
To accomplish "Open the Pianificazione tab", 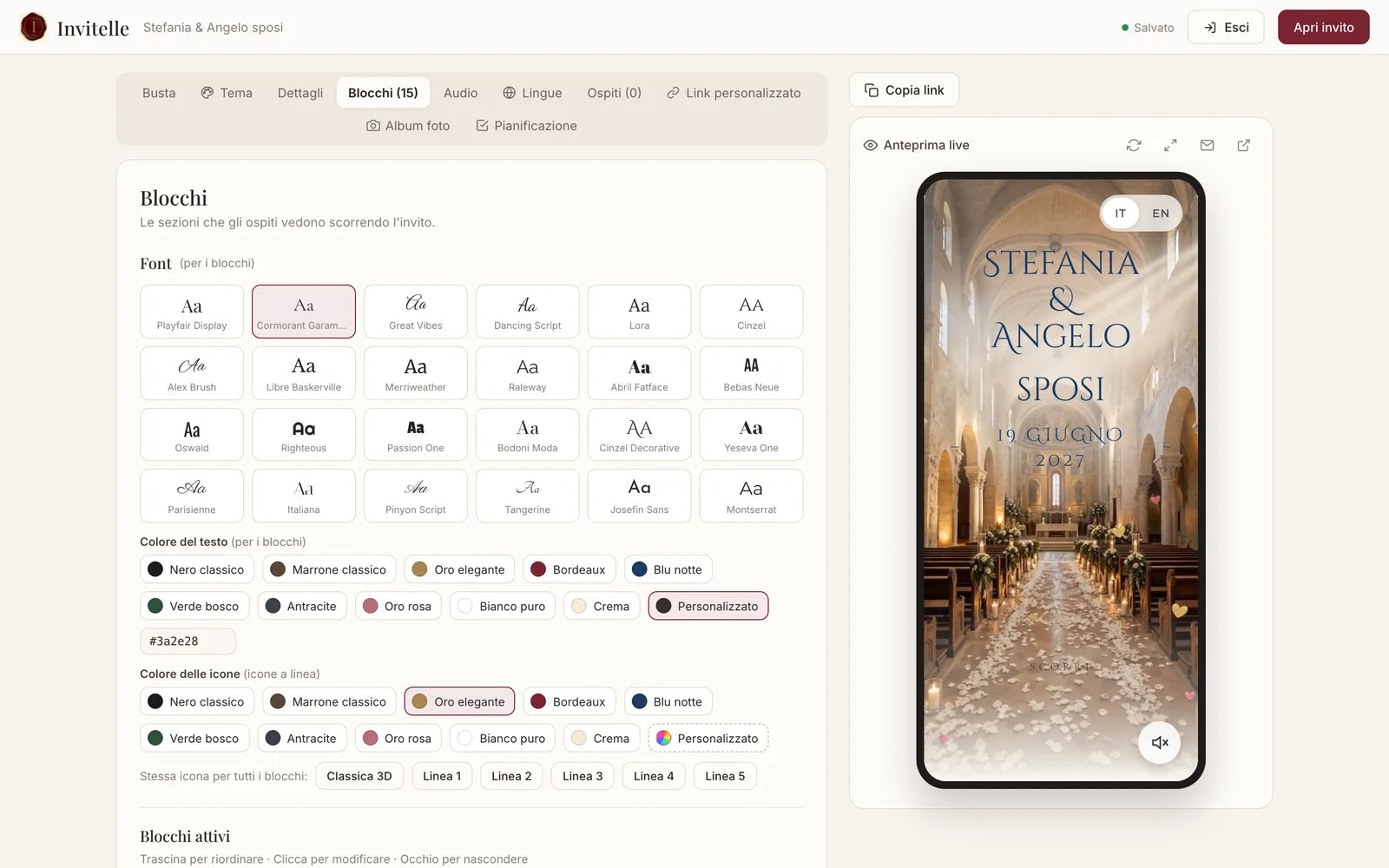I will (x=526, y=126).
